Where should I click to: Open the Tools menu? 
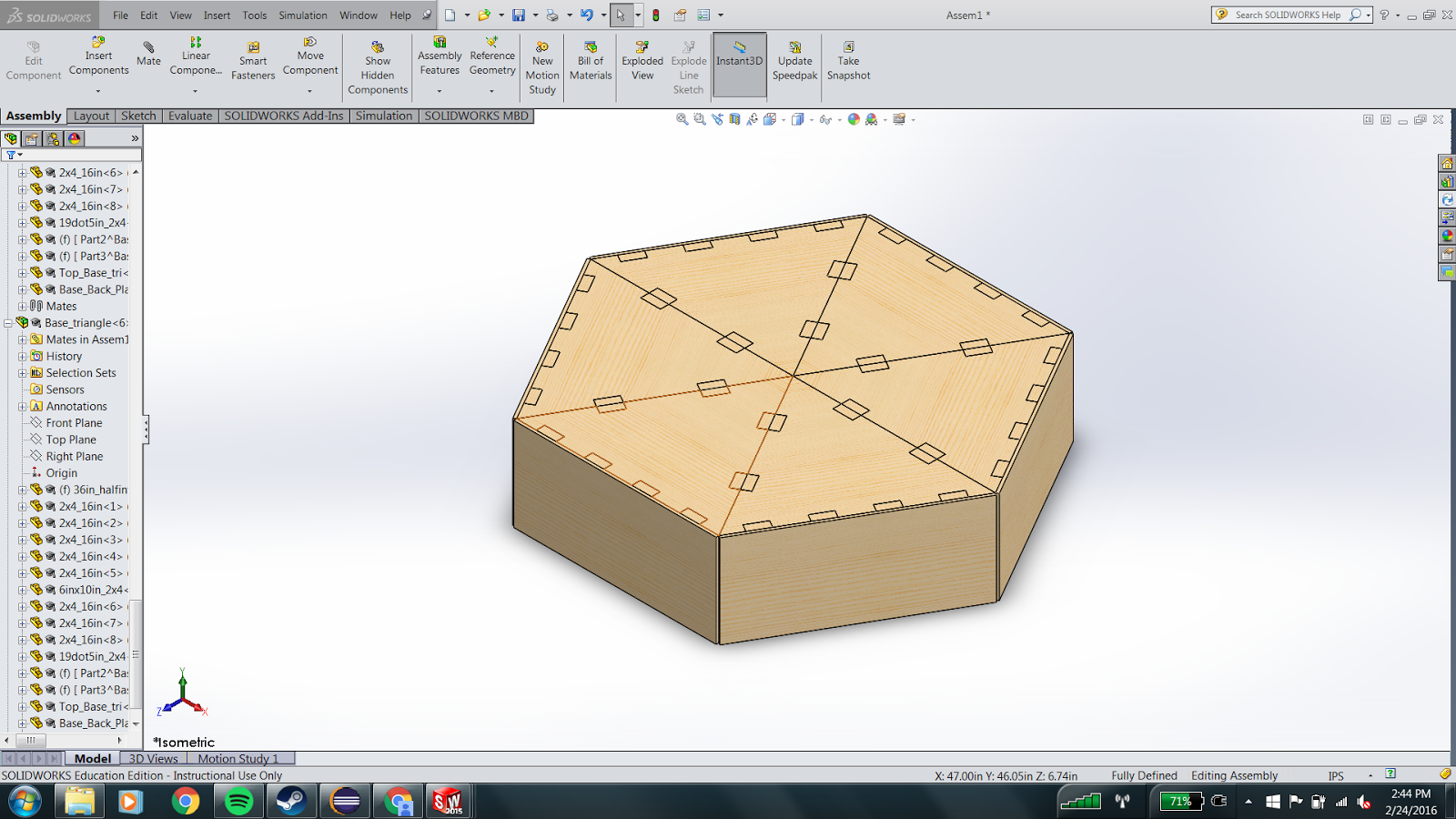[x=255, y=15]
